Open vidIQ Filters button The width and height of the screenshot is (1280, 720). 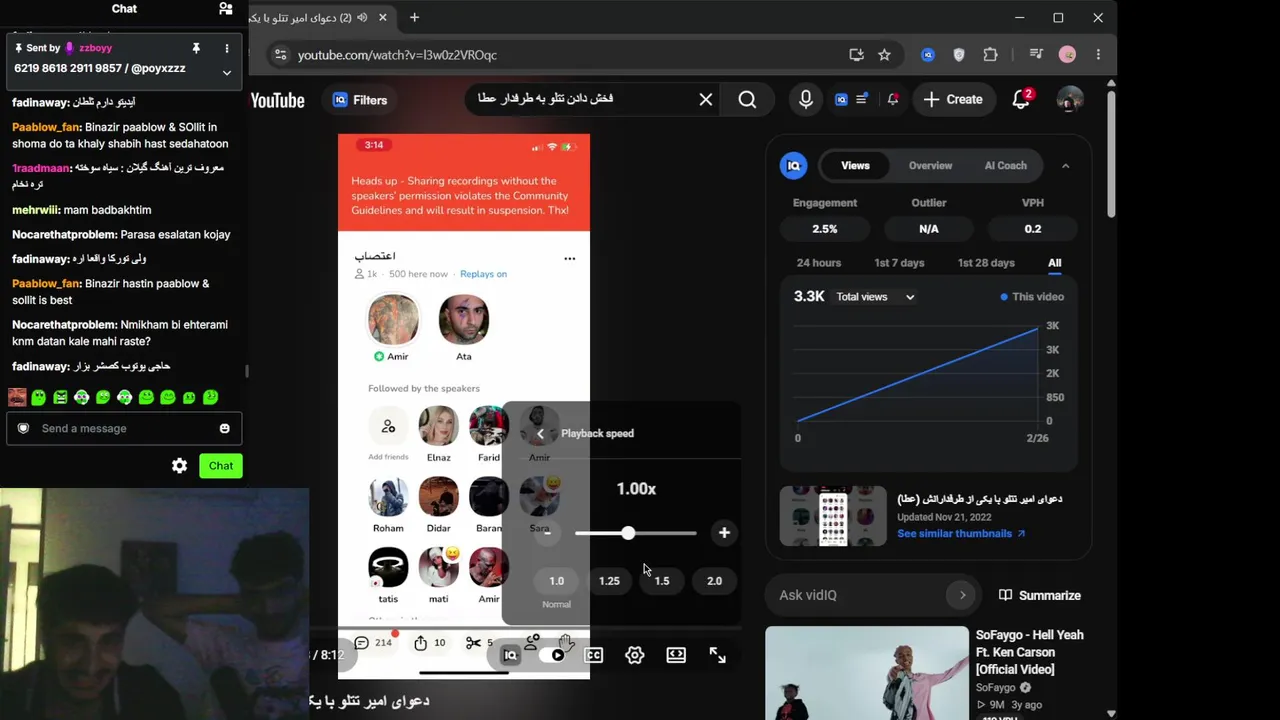point(359,100)
